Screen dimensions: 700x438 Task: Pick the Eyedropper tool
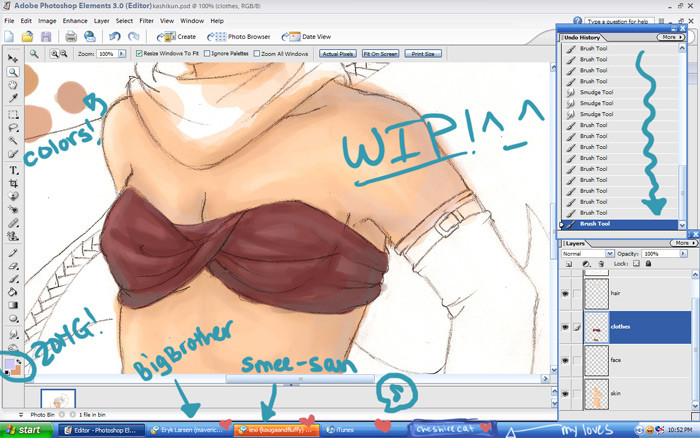click(14, 98)
